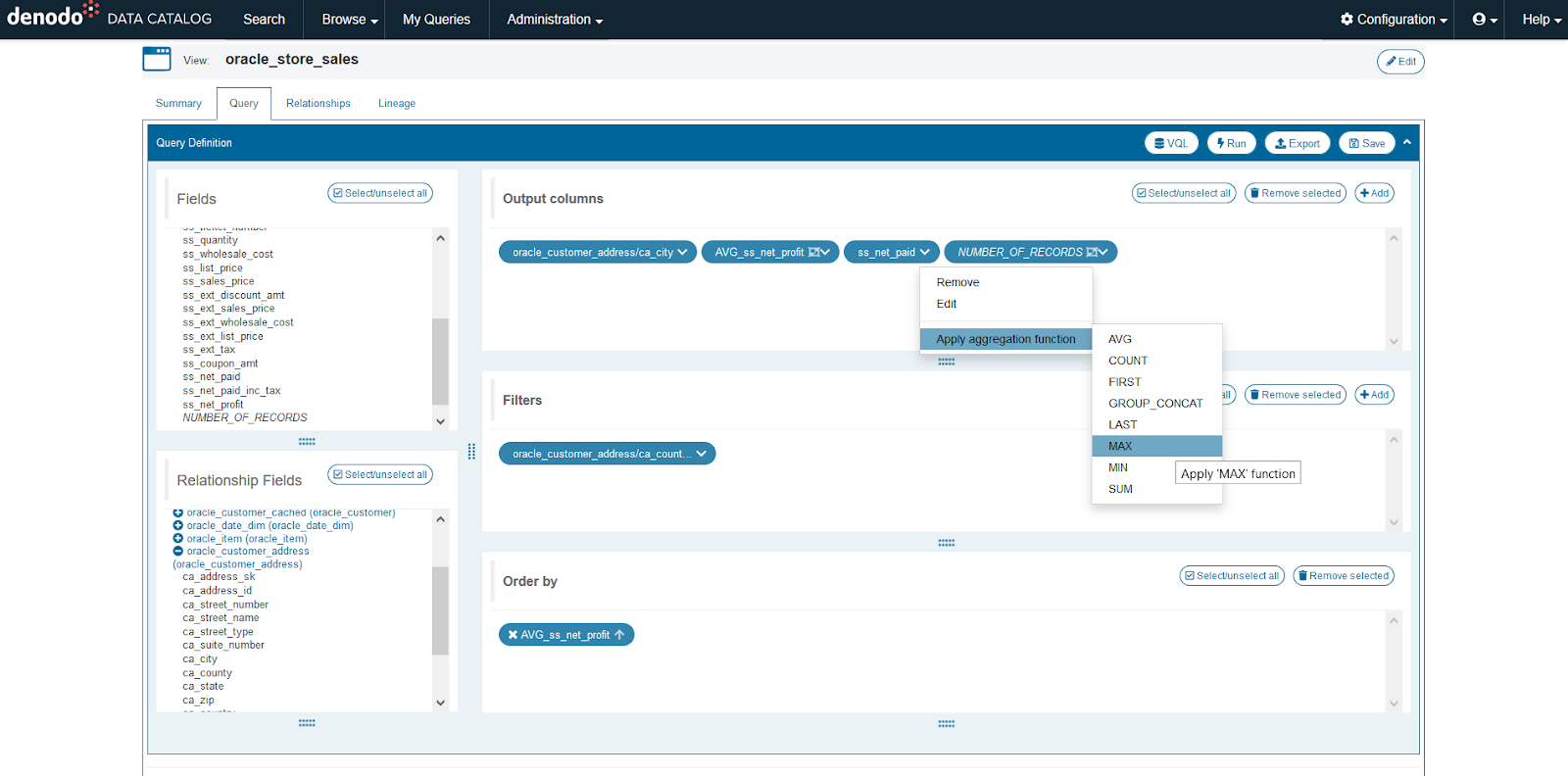Viewport: 1568px width, 776px height.
Task: Select ca_state relationship field
Action: click(x=203, y=687)
